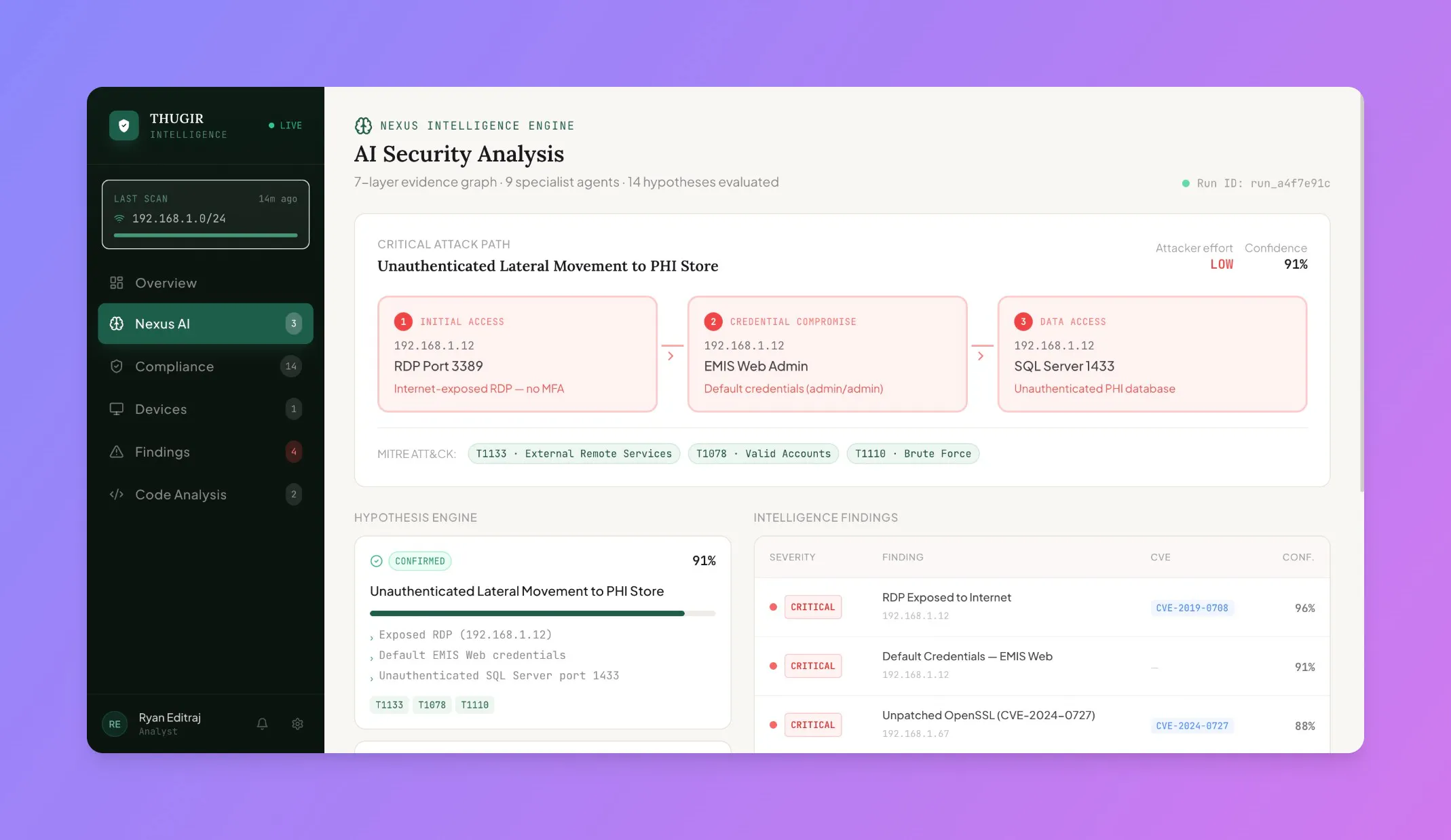Image resolution: width=1451 pixels, height=840 pixels.
Task: Click Default EMIS Web credentials evidence line
Action: click(x=472, y=655)
